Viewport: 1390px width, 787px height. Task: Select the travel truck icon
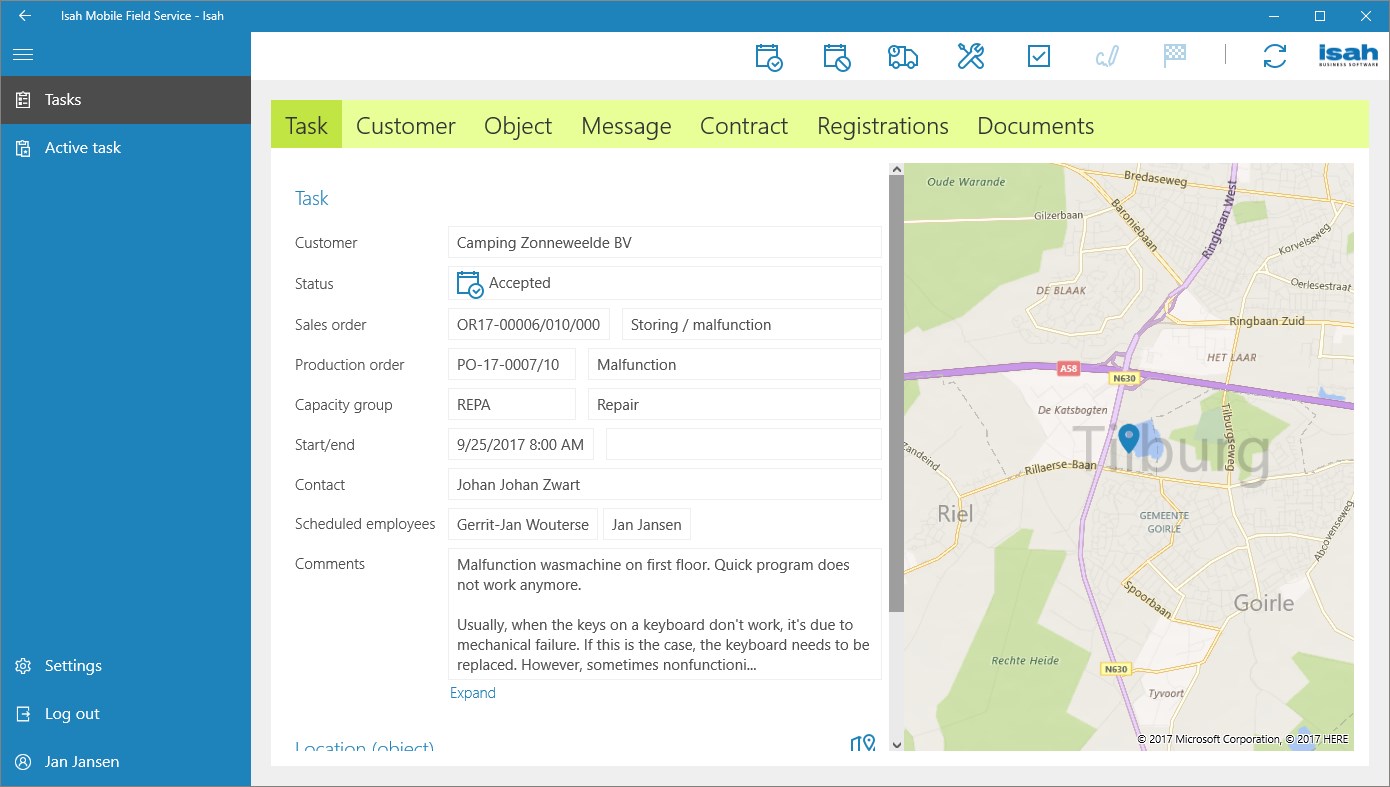coord(902,55)
